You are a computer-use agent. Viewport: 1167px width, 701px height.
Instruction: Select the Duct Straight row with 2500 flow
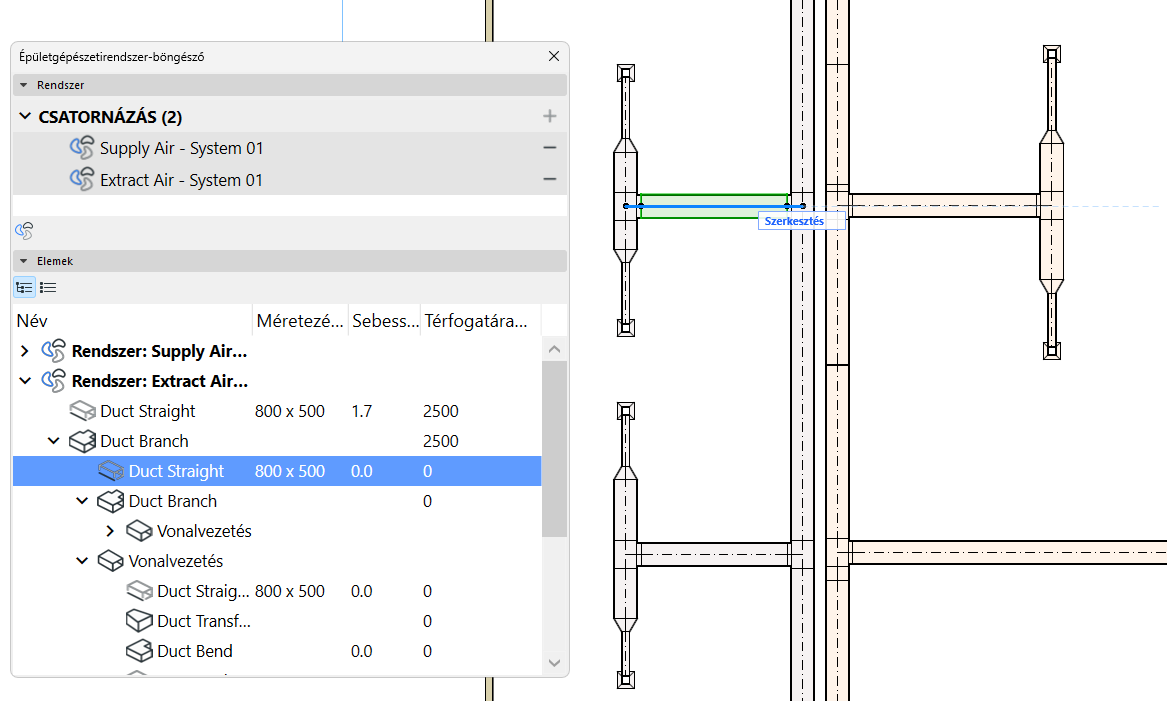[277, 411]
